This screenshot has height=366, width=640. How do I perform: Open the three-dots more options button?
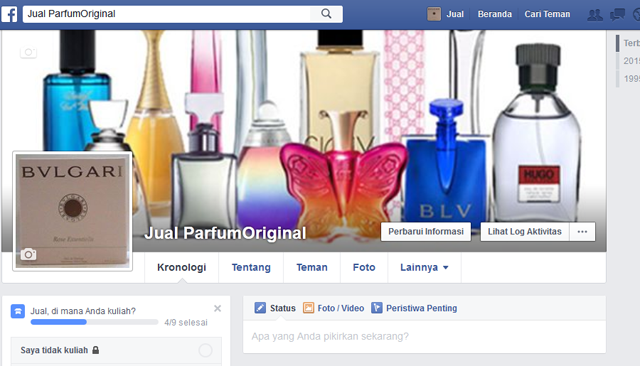(582, 231)
